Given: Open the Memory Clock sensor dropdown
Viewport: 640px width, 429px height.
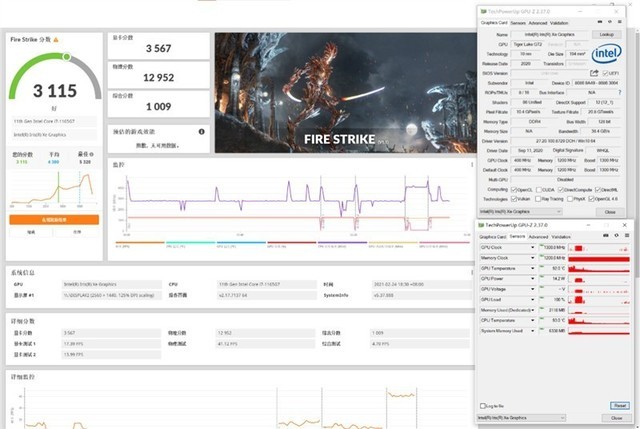Looking at the screenshot, I should click(x=532, y=258).
